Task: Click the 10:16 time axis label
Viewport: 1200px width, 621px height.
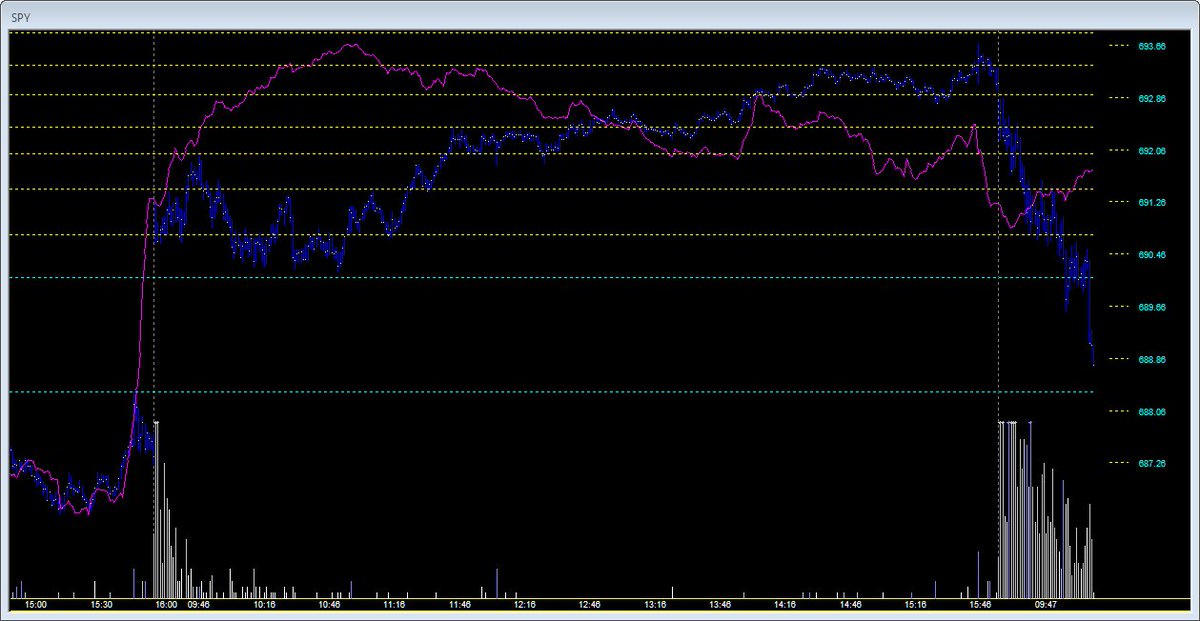Action: 264,605
